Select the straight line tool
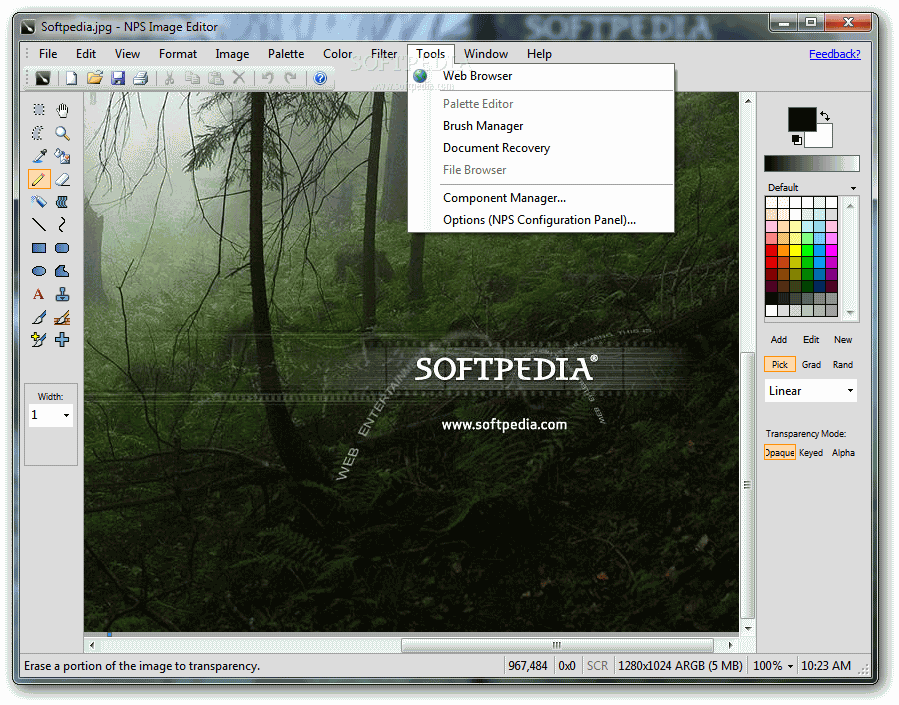This screenshot has width=899, height=705. 39,225
